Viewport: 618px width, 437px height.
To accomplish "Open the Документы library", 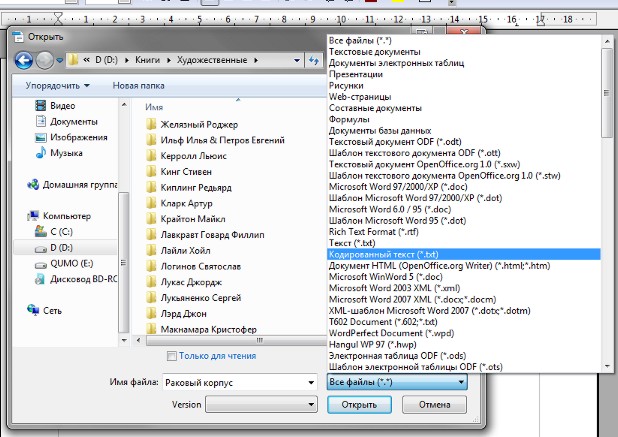I will 67,121.
